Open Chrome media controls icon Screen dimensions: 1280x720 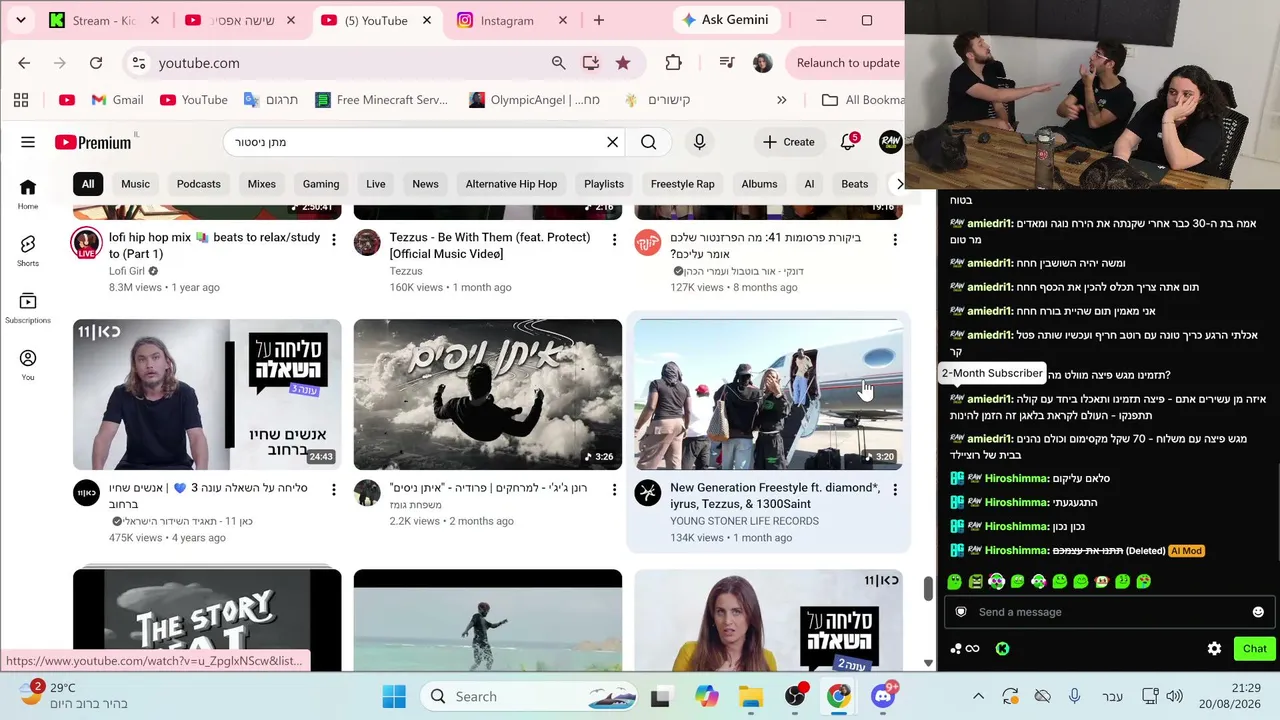pyautogui.click(x=727, y=63)
